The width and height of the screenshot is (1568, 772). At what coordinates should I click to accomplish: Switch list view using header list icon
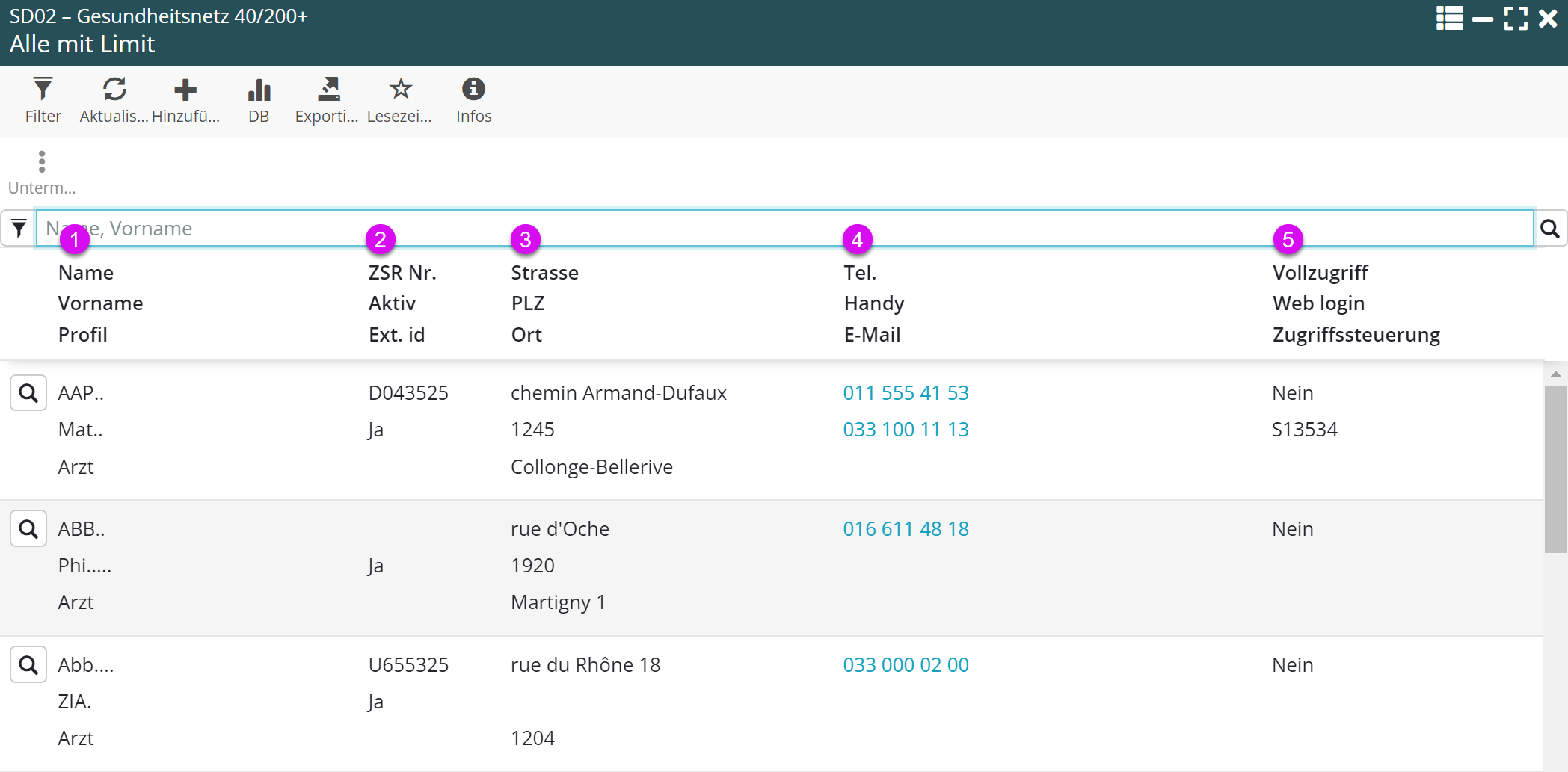pos(1449,19)
